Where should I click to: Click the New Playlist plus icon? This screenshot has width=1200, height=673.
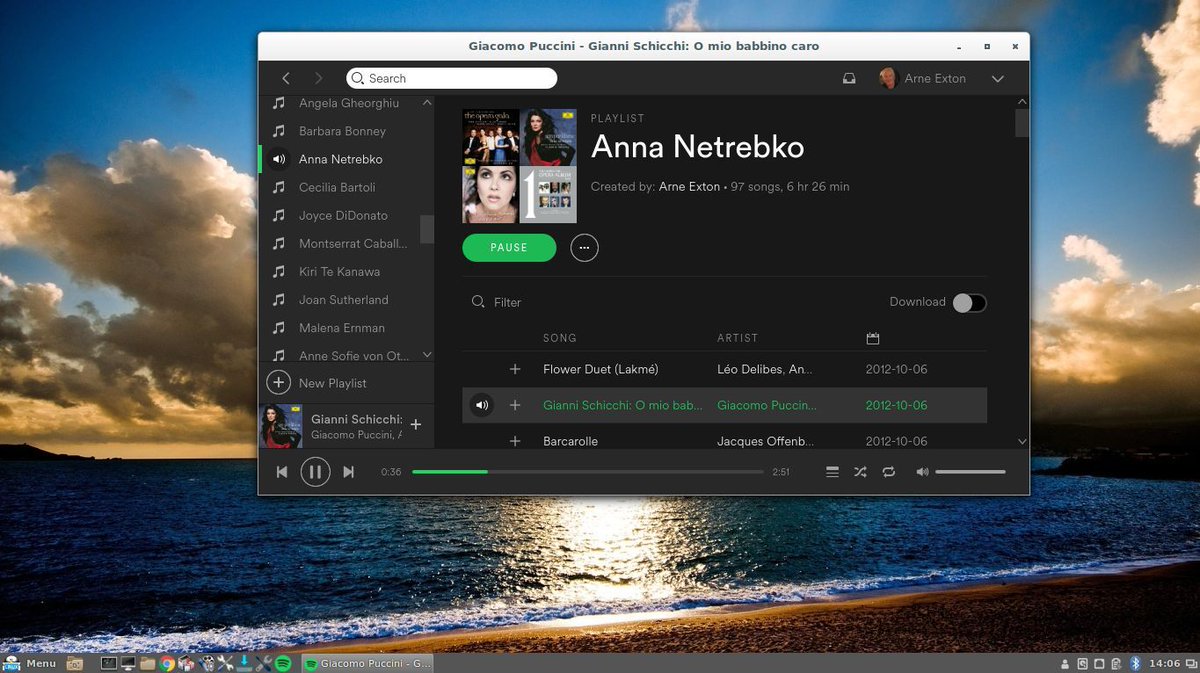[x=278, y=382]
